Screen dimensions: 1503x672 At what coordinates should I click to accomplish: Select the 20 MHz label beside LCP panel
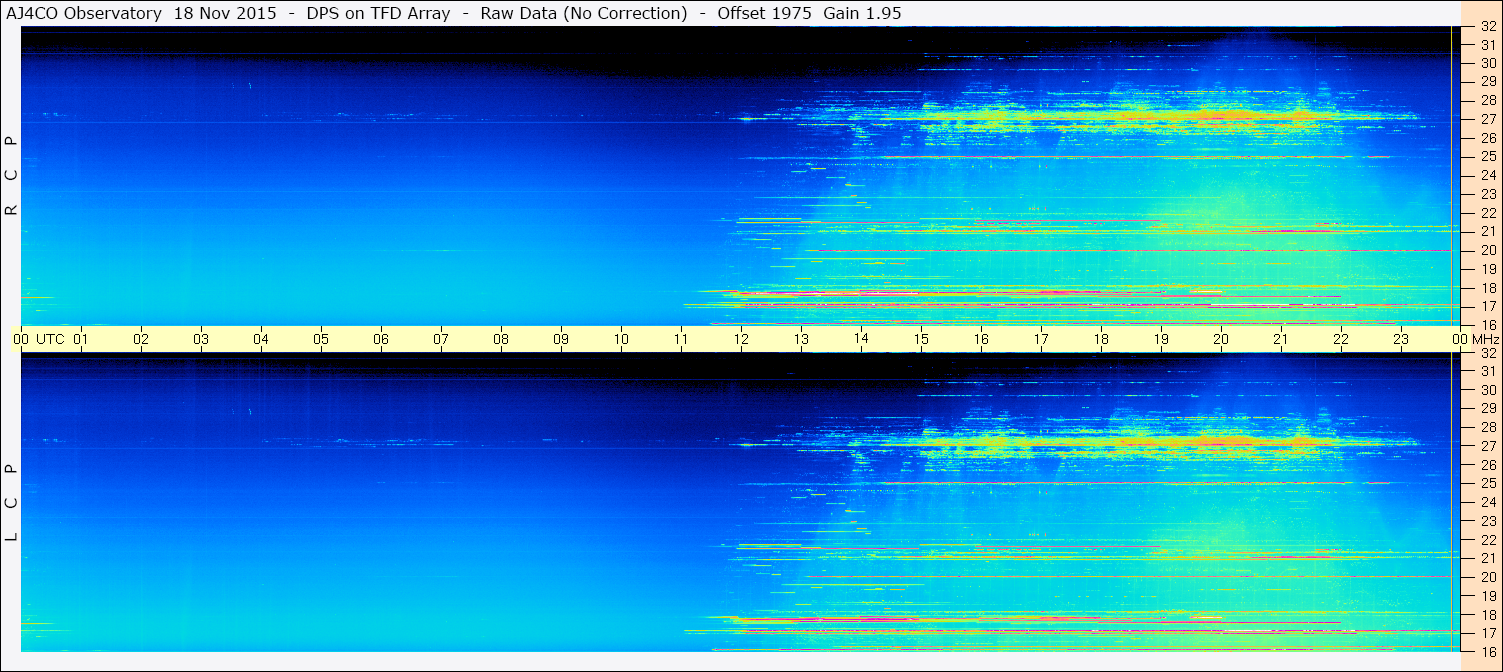click(1488, 577)
